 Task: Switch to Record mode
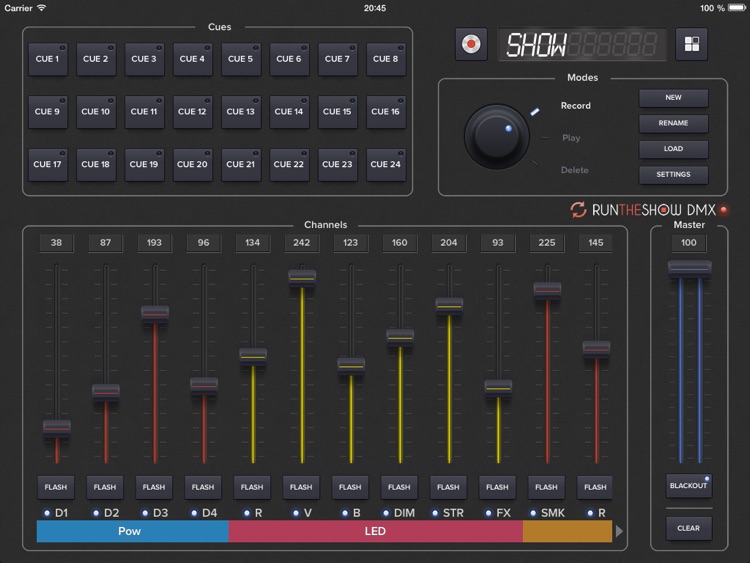(x=575, y=106)
